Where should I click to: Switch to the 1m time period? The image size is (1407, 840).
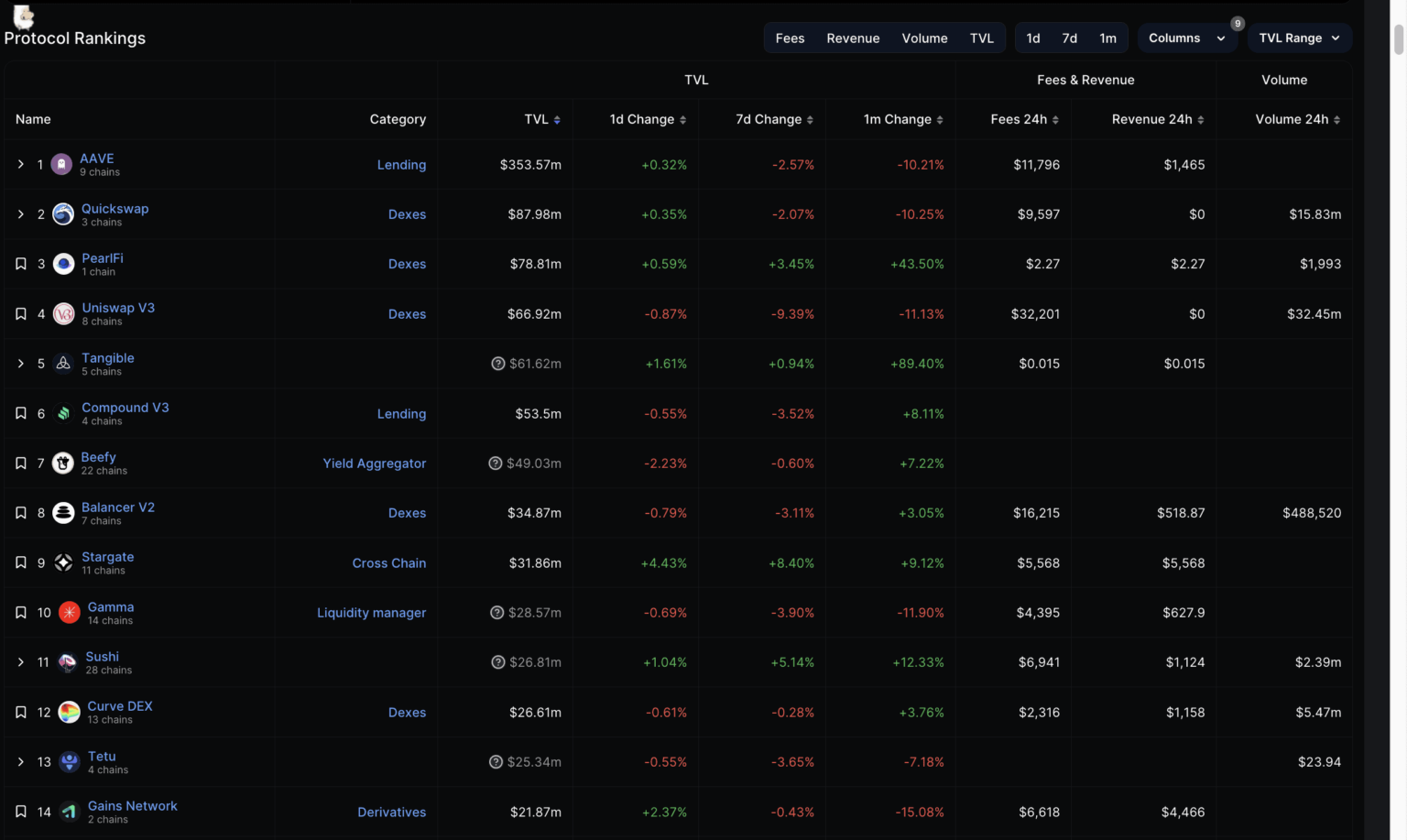[1108, 38]
